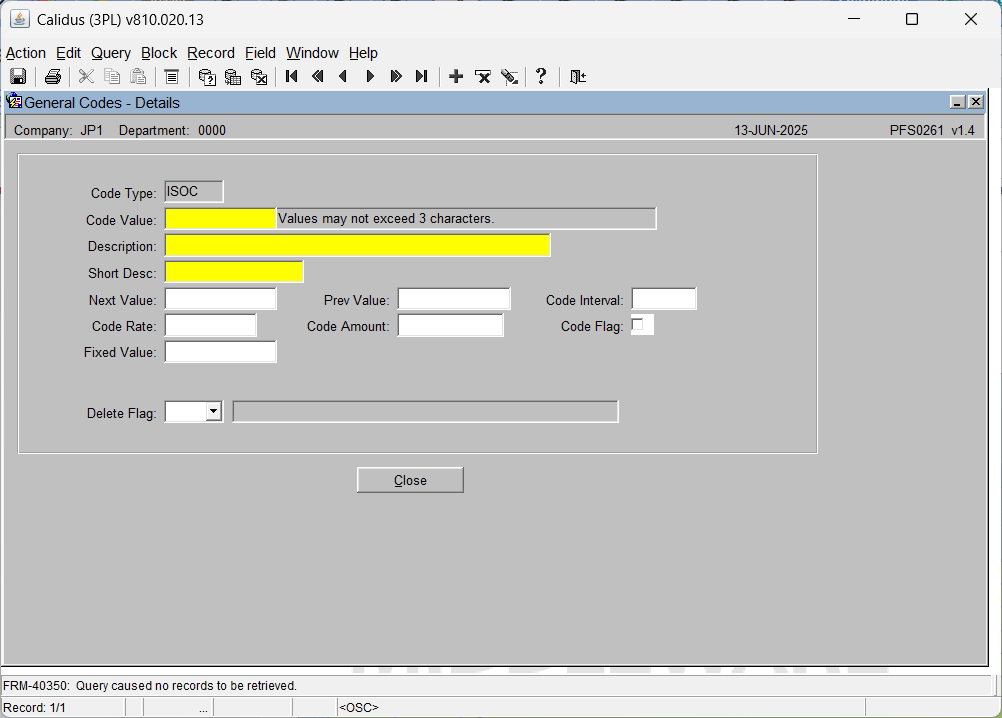
Task: Close the General Codes - Details inner window
Action: pyautogui.click(x=976, y=102)
